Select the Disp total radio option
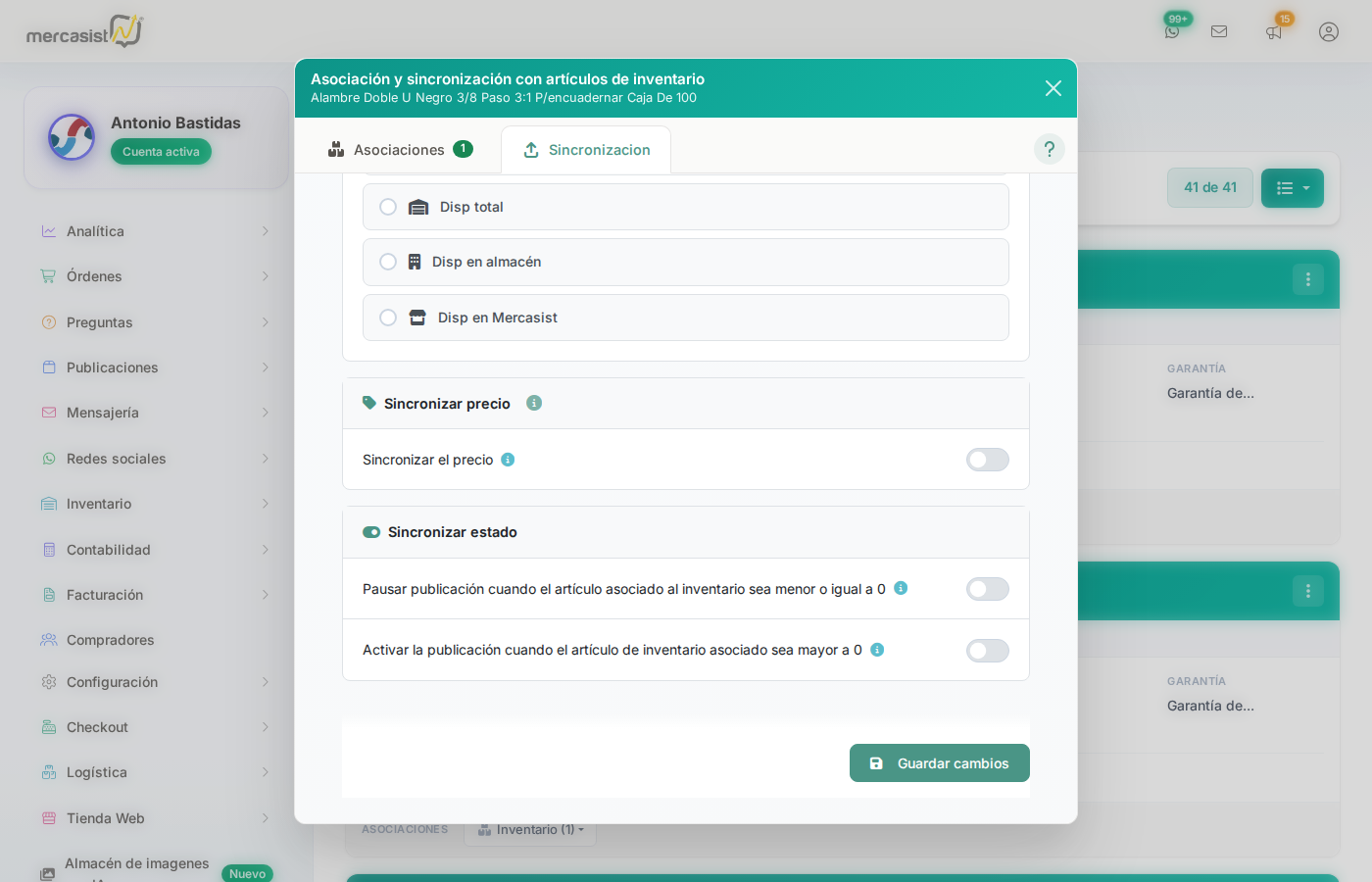 (x=388, y=207)
